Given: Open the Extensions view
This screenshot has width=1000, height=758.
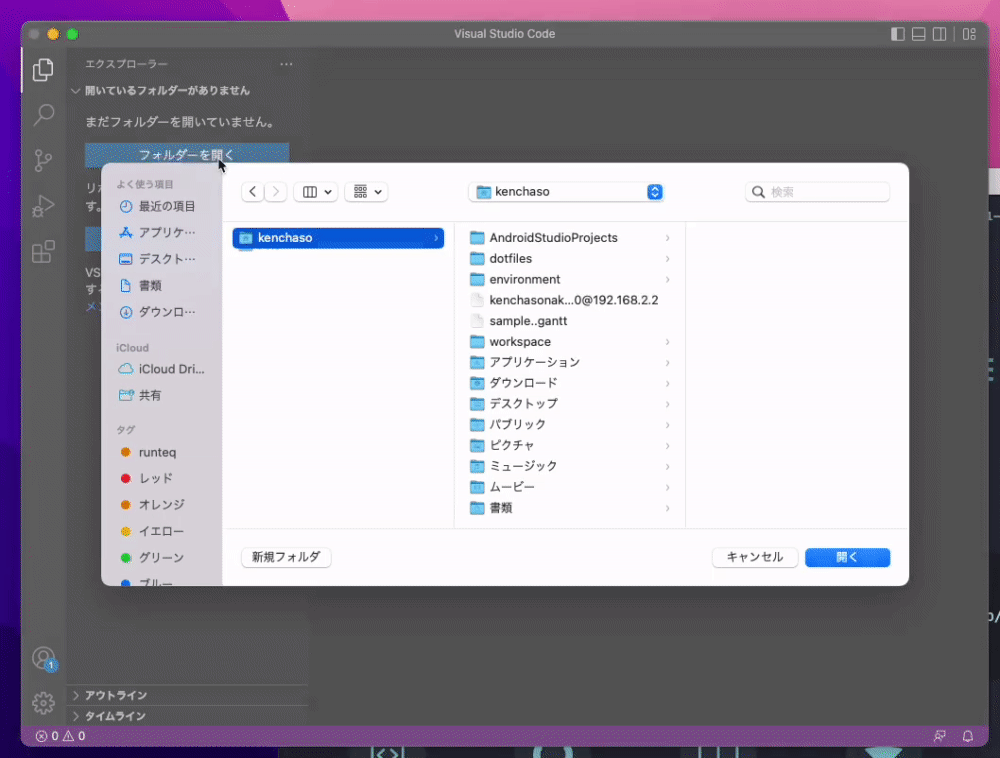Looking at the screenshot, I should 43,252.
